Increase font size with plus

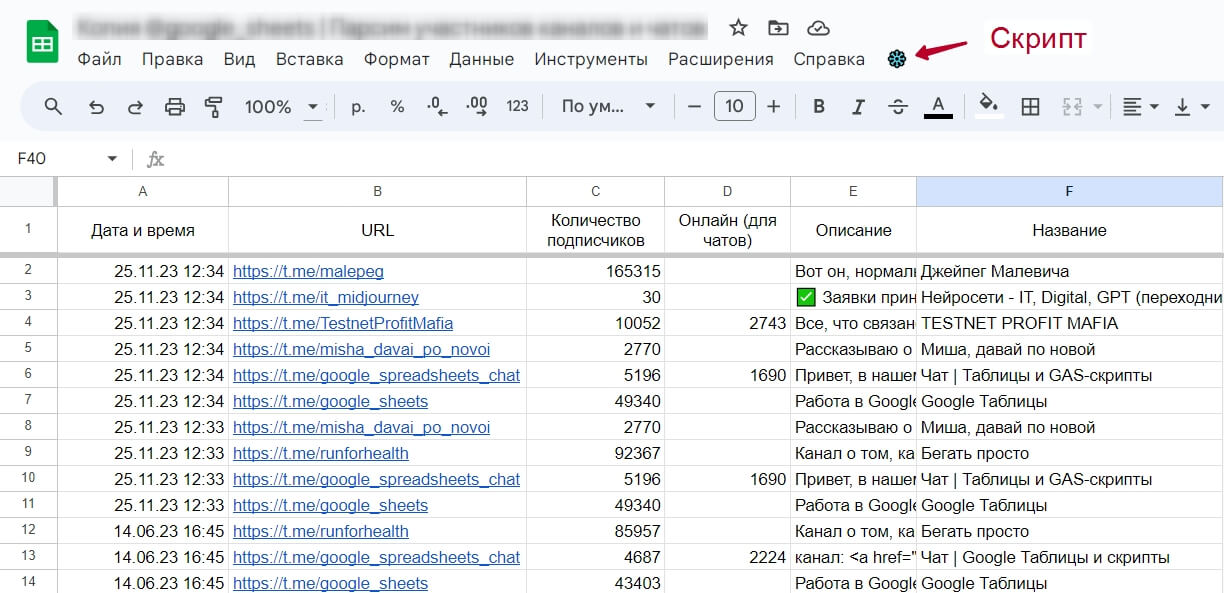coord(773,106)
